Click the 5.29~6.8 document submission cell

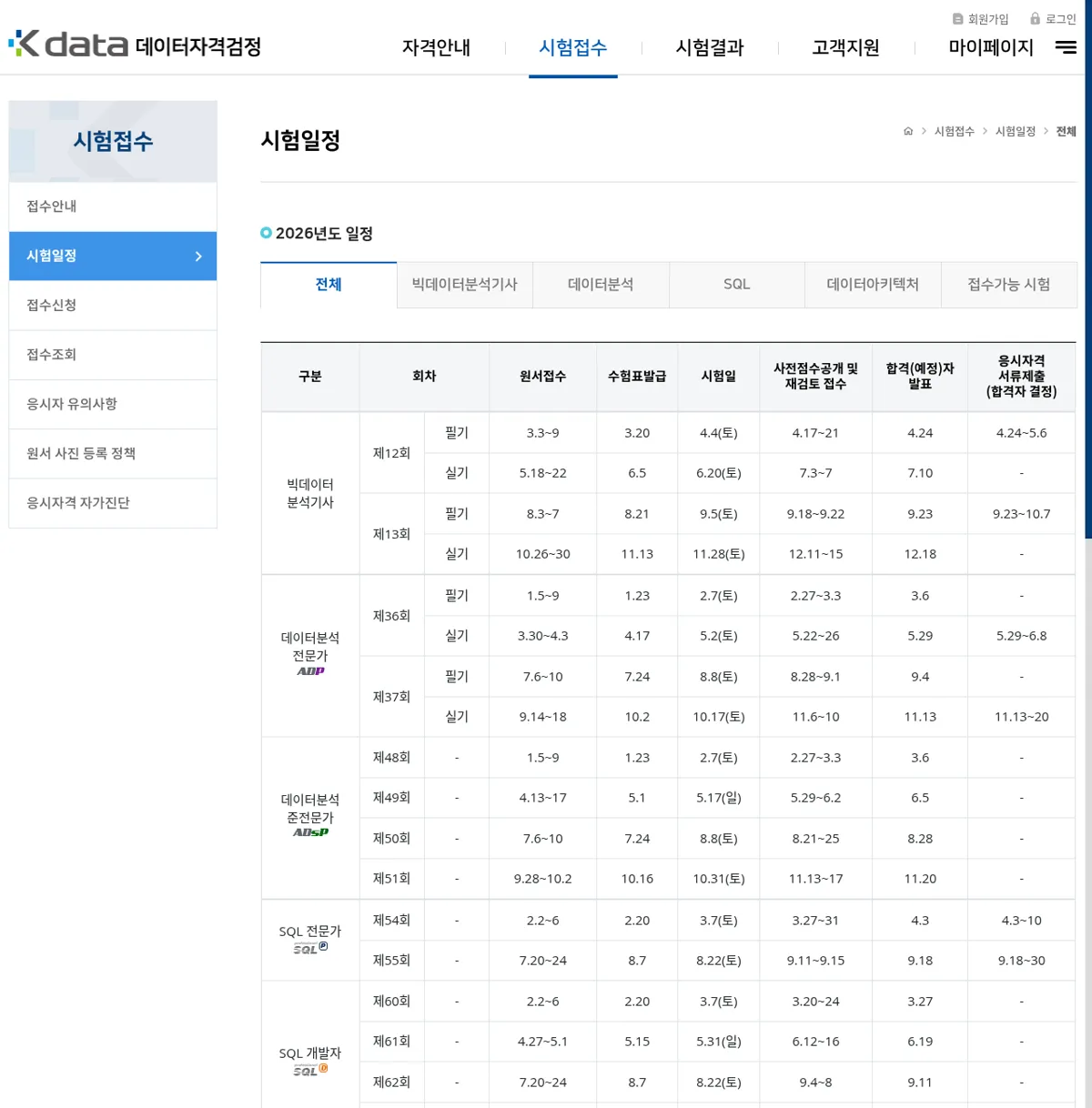(1021, 636)
